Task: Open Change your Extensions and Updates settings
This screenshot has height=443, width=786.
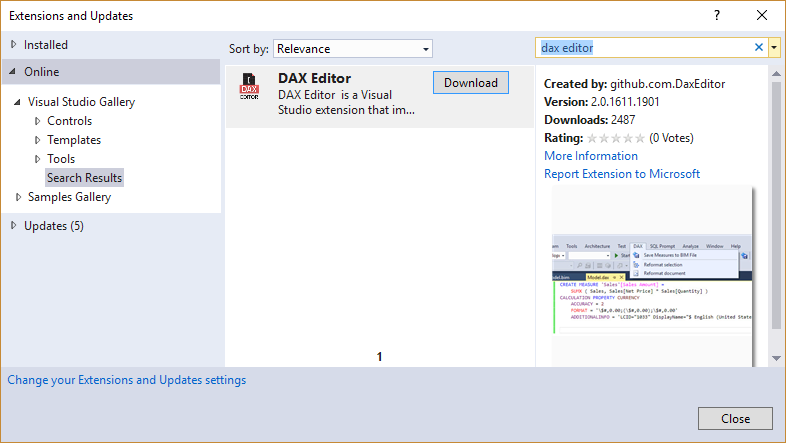Action: (126, 380)
